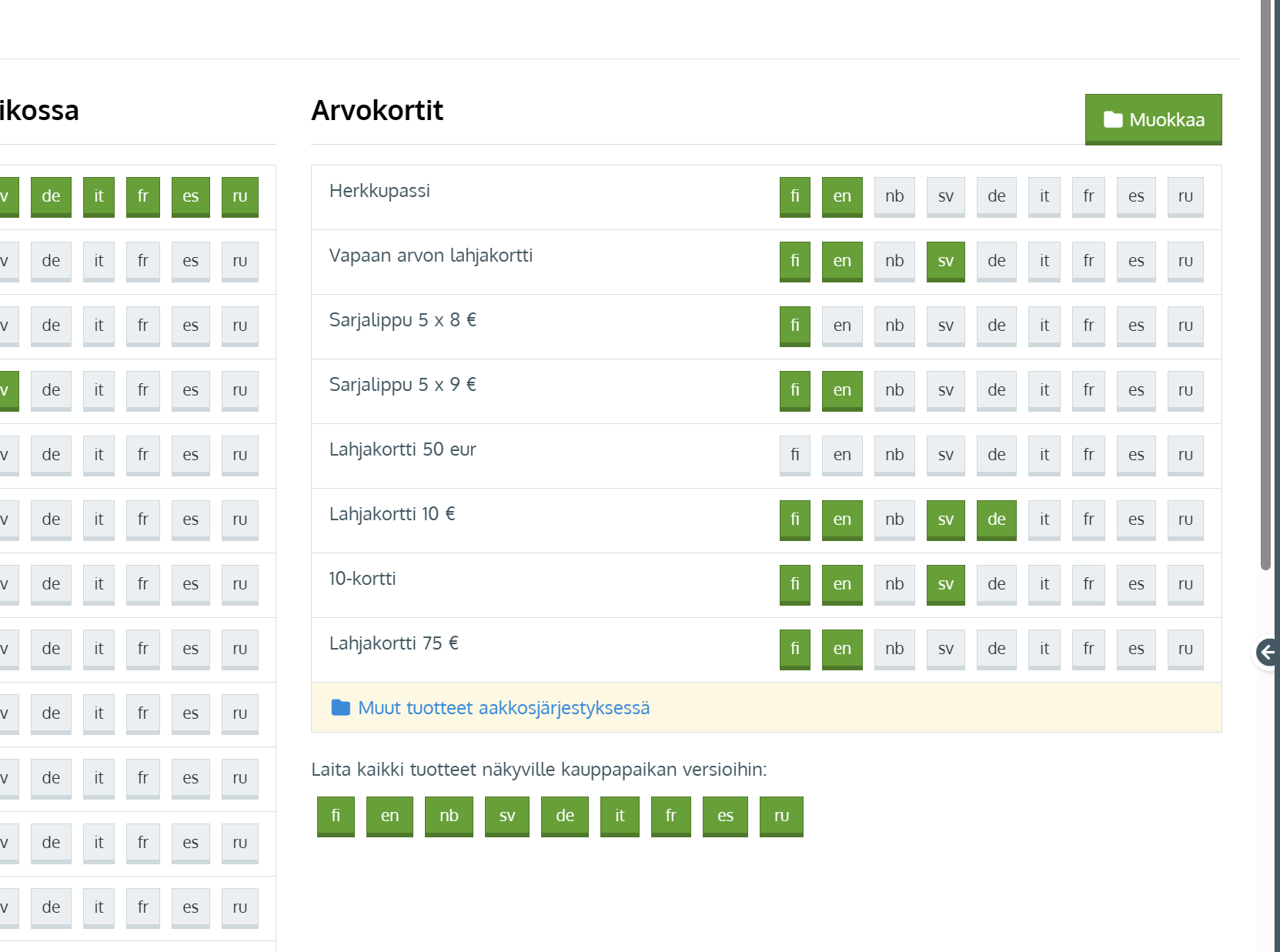Enable it for Lahjakortti 50 eur
Viewport: 1280px width, 952px height.
[x=1044, y=456]
